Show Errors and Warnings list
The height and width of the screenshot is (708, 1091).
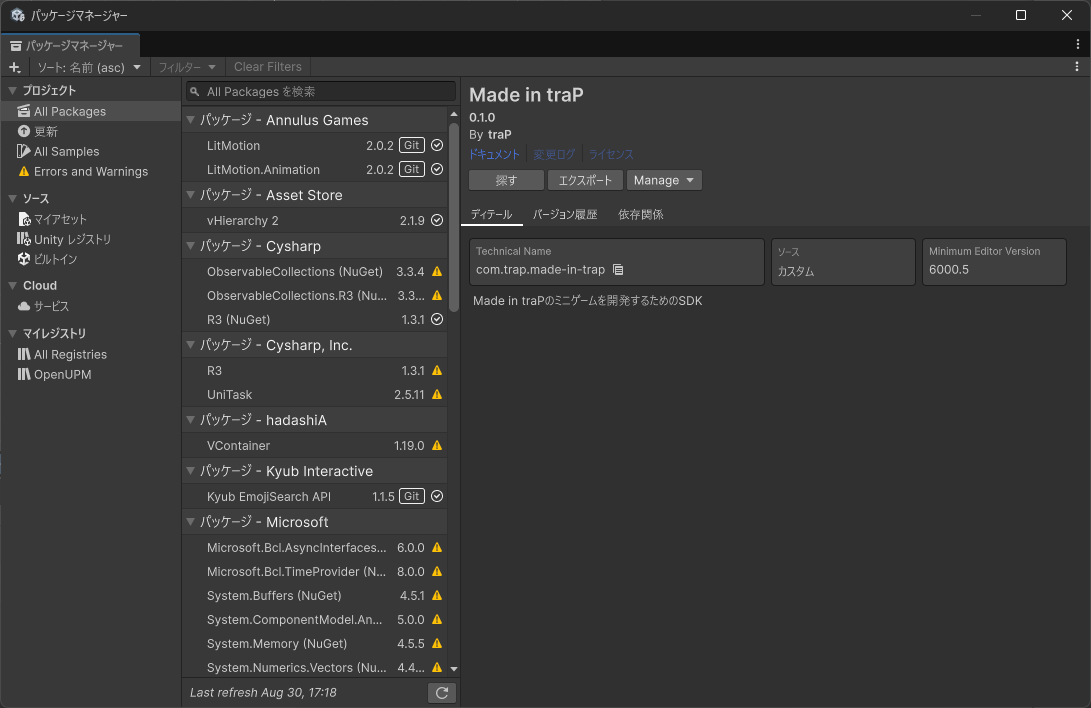click(x=90, y=172)
